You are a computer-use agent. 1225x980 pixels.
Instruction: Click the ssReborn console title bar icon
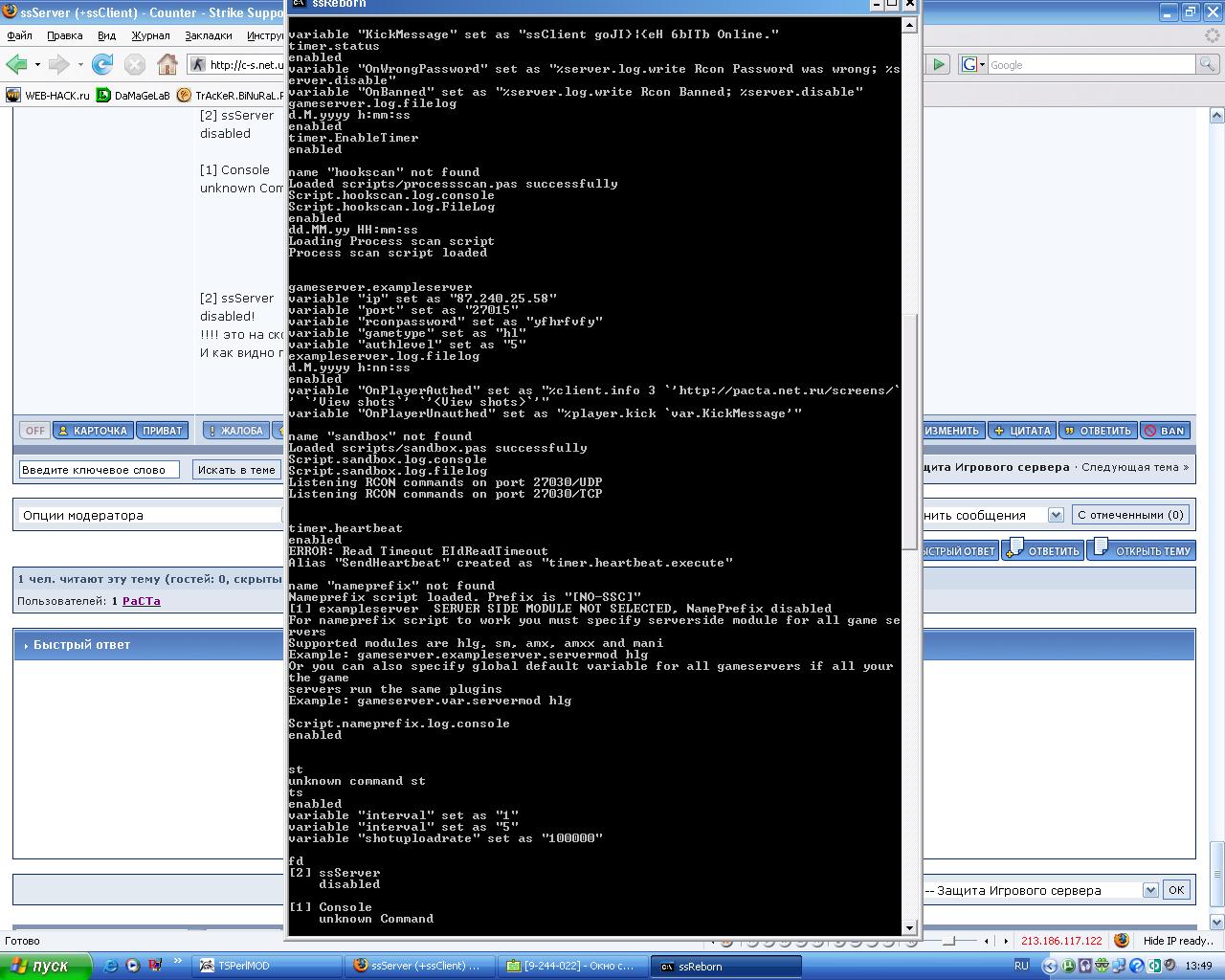[299, 4]
